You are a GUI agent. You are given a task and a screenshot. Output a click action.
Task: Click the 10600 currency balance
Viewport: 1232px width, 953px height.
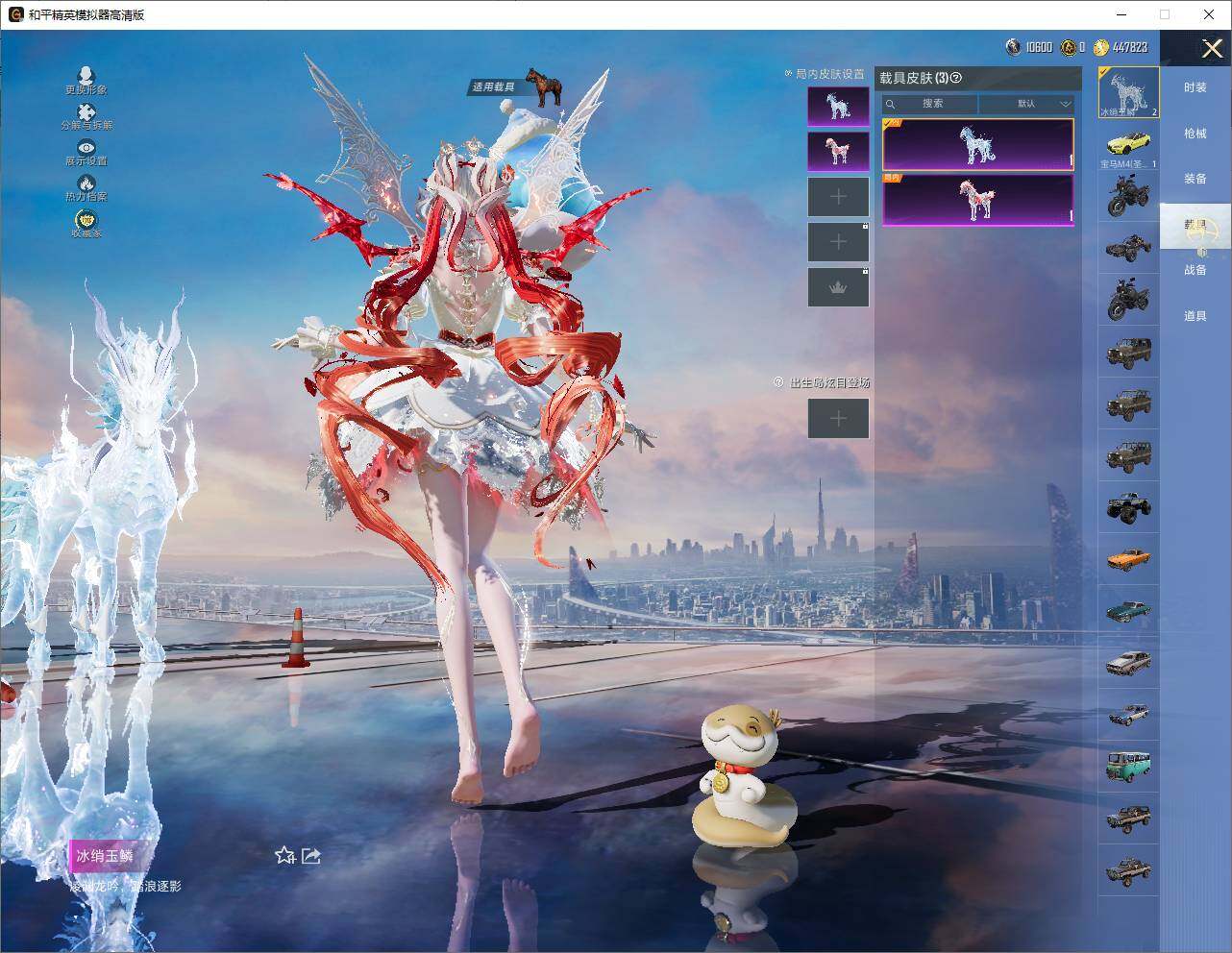(x=1039, y=47)
